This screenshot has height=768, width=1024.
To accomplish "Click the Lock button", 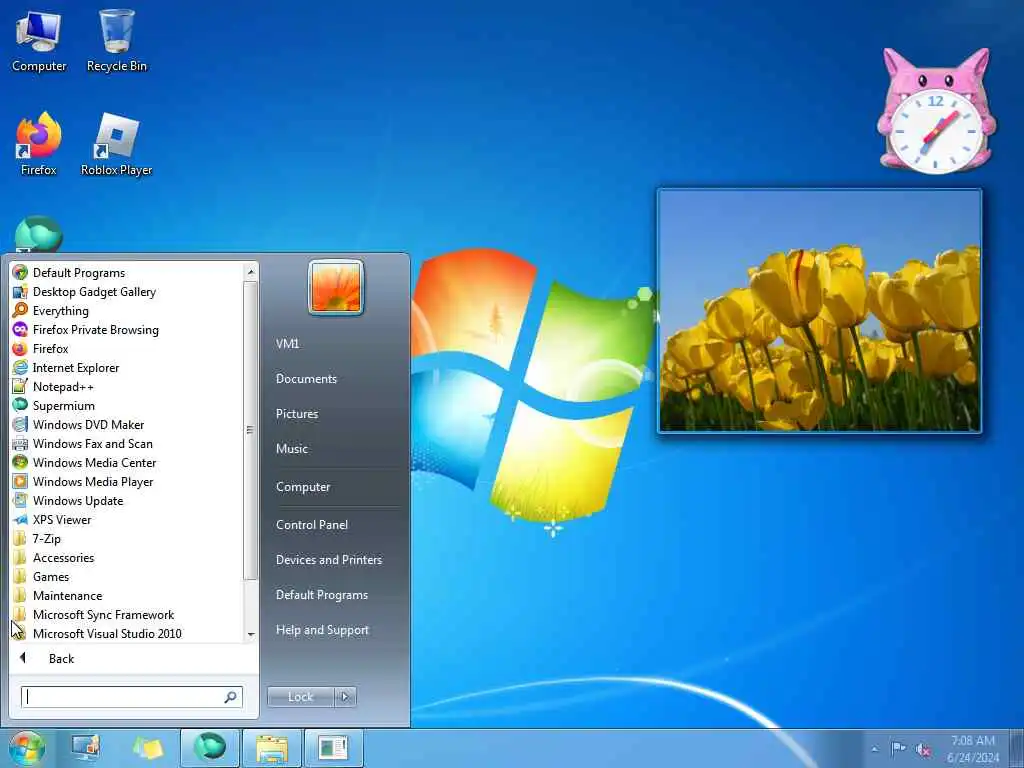I will click(x=300, y=697).
